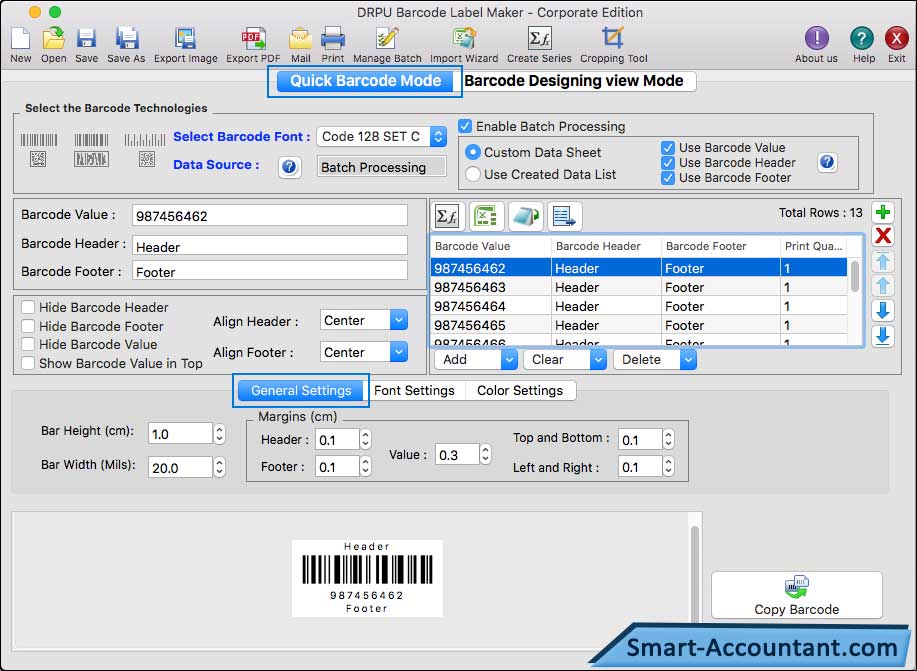Select Use Created Data List radio option
The image size is (917, 671).
point(473,174)
